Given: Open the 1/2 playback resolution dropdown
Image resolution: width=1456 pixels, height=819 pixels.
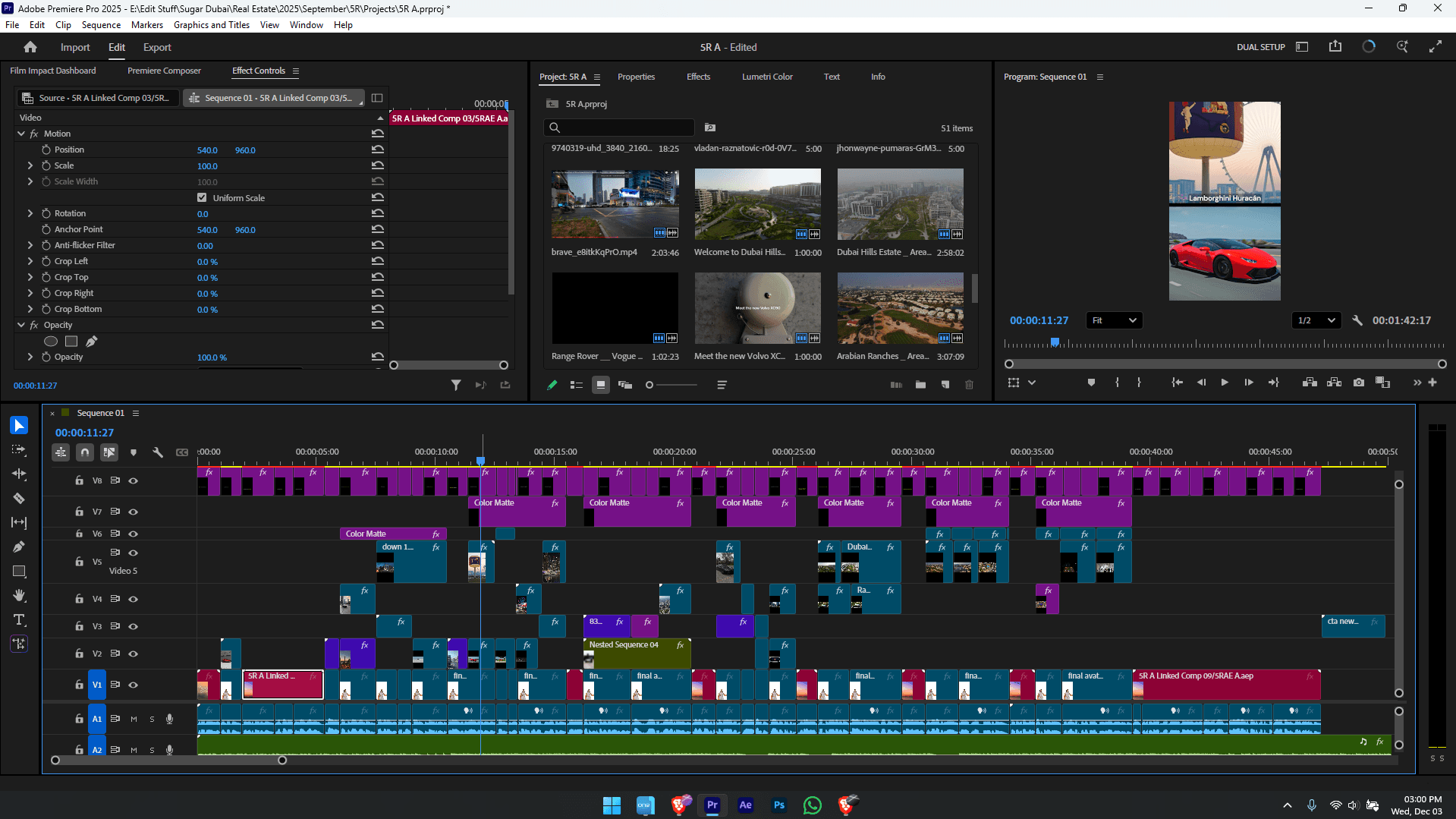Looking at the screenshot, I should click(x=1316, y=320).
